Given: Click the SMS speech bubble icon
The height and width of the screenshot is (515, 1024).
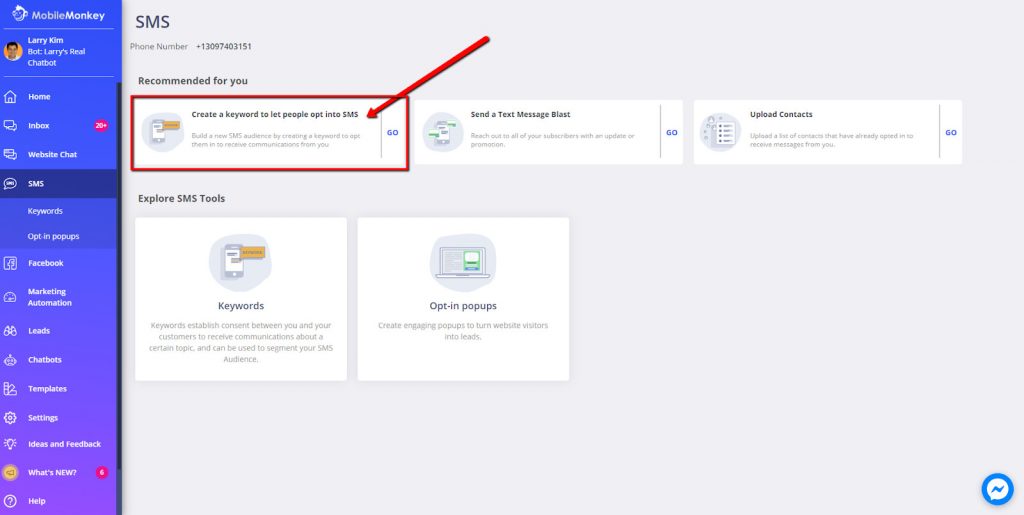Looking at the screenshot, I should [x=10, y=184].
